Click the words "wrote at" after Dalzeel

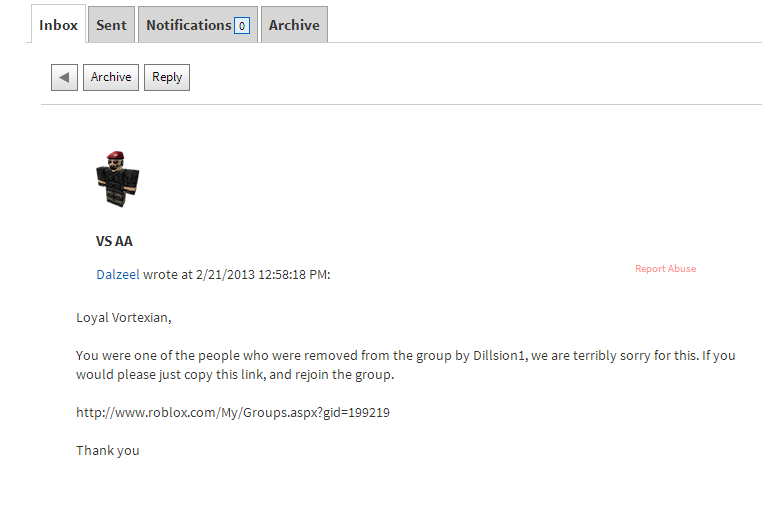pyautogui.click(x=161, y=274)
